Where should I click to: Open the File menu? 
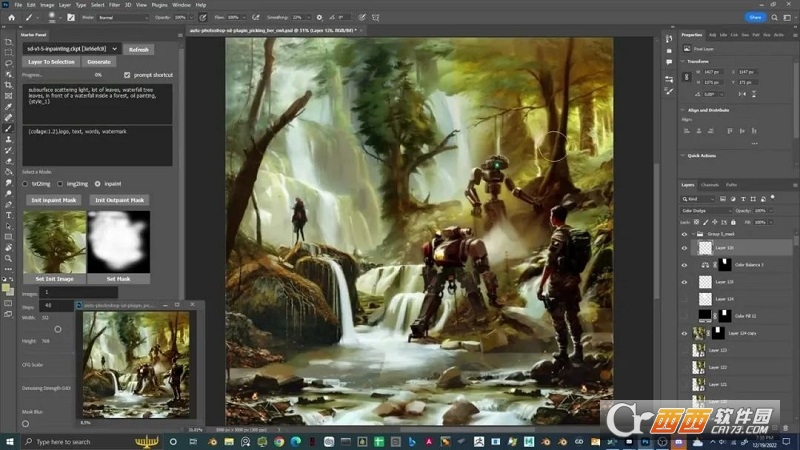click(x=18, y=5)
